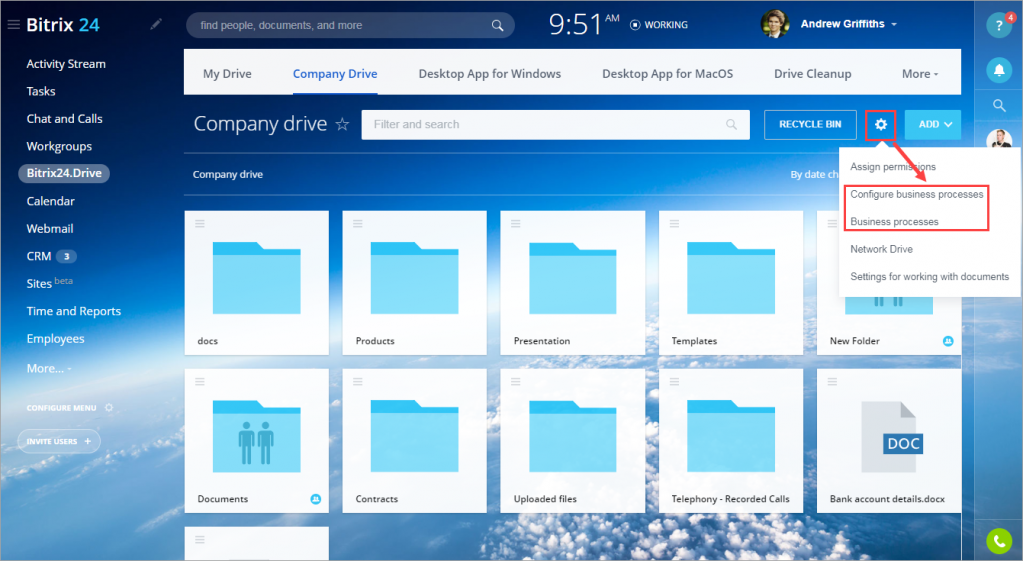1023x561 pixels.
Task: Open the menu handle on the Contracts card
Action: [x=358, y=382]
